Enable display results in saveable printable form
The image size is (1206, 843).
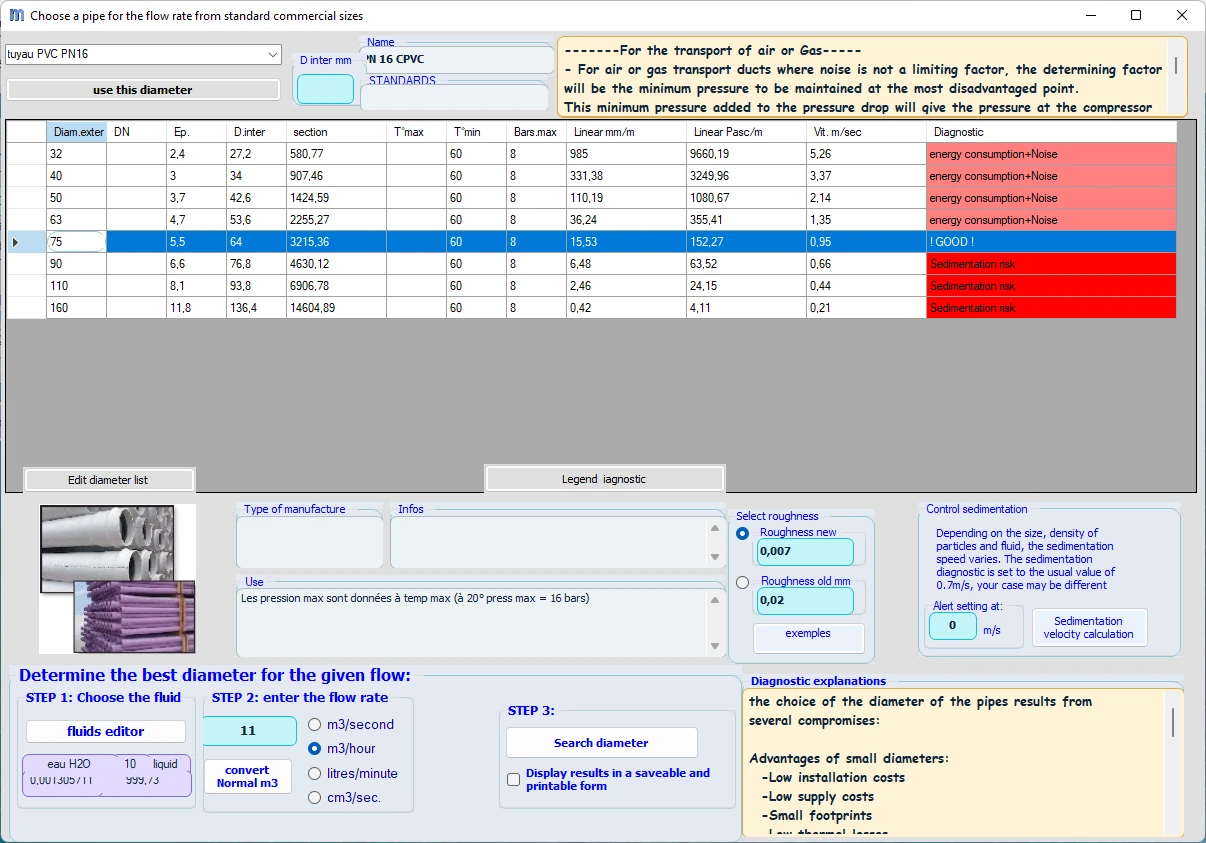513,779
